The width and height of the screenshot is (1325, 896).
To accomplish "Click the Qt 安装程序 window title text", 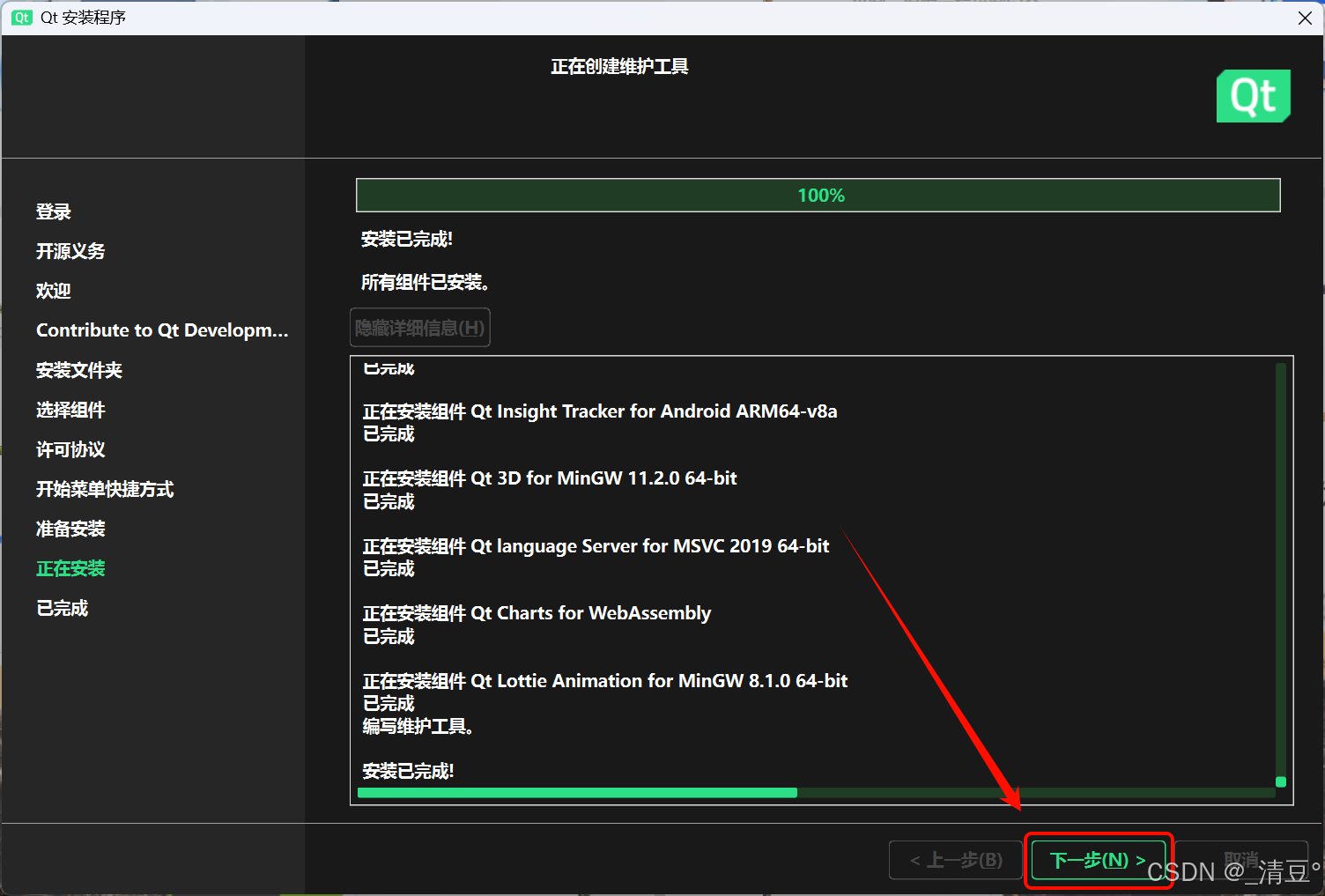I will click(83, 18).
